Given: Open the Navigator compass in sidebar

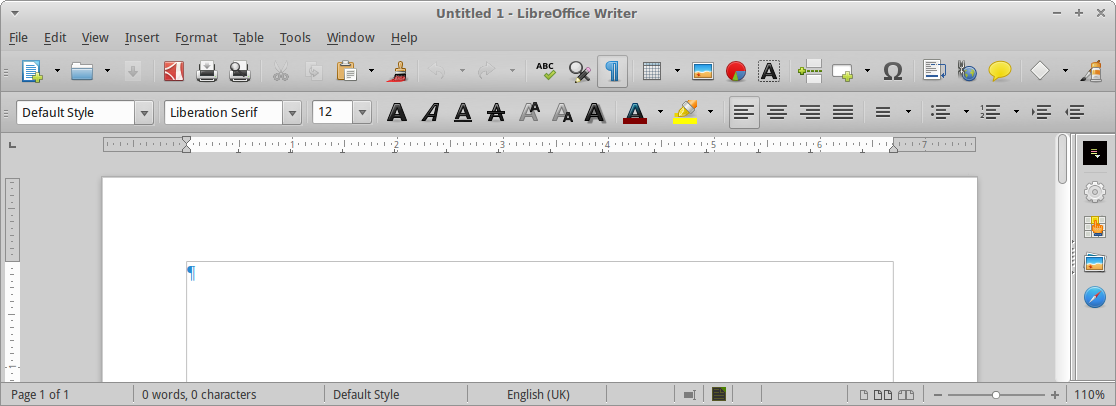Looking at the screenshot, I should point(1095,298).
